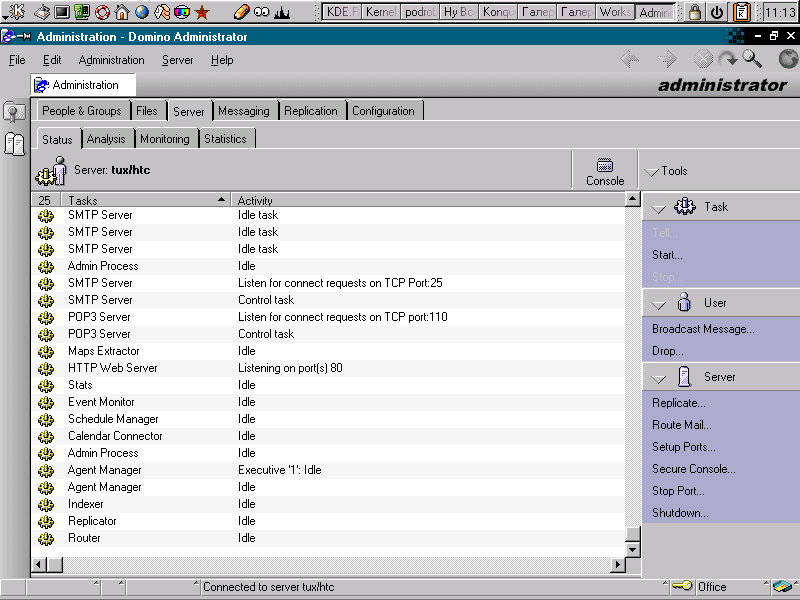
Task: Open the book icon in left sidebar
Action: 14,144
